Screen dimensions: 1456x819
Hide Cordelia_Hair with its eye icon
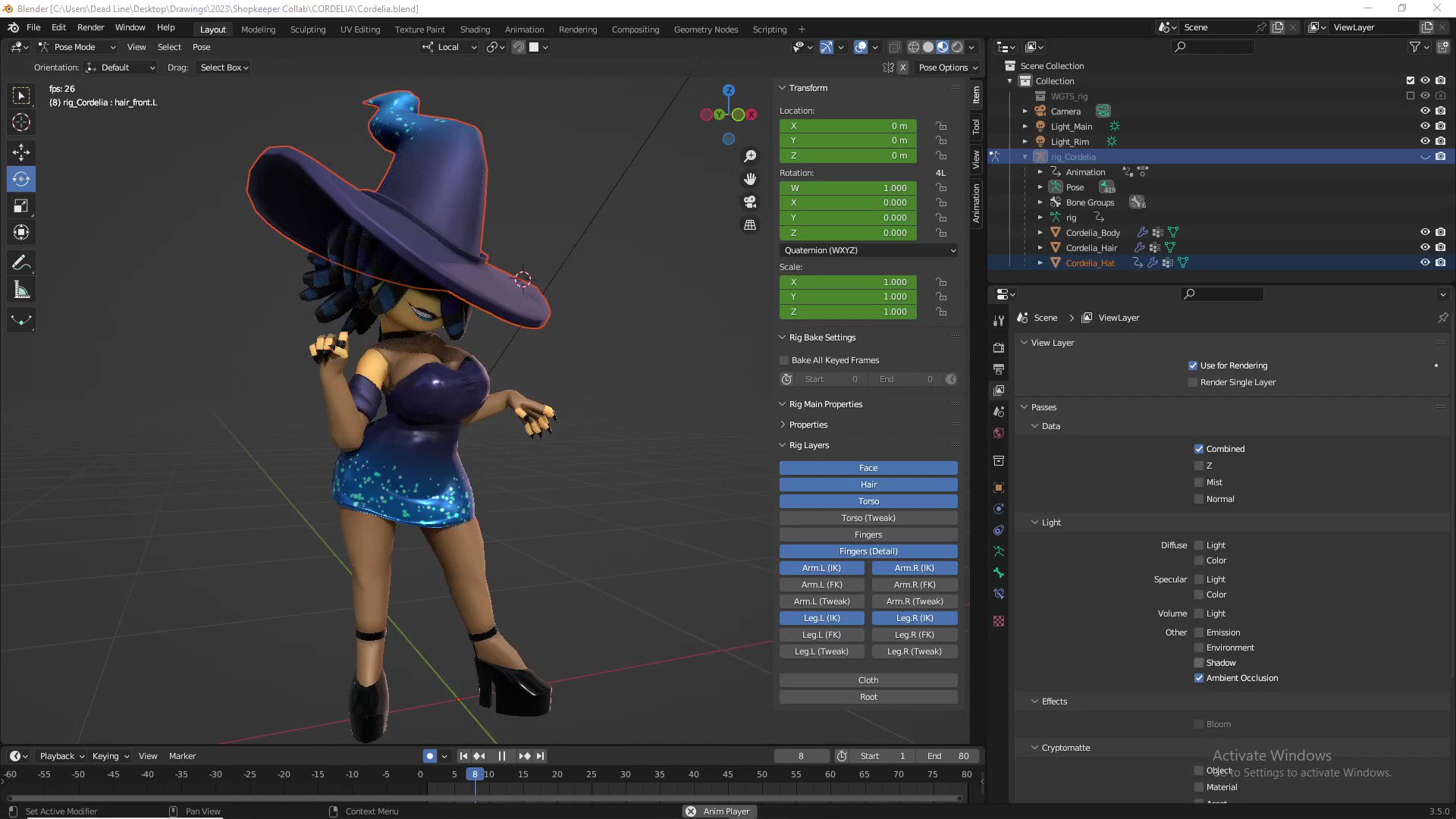click(x=1425, y=248)
